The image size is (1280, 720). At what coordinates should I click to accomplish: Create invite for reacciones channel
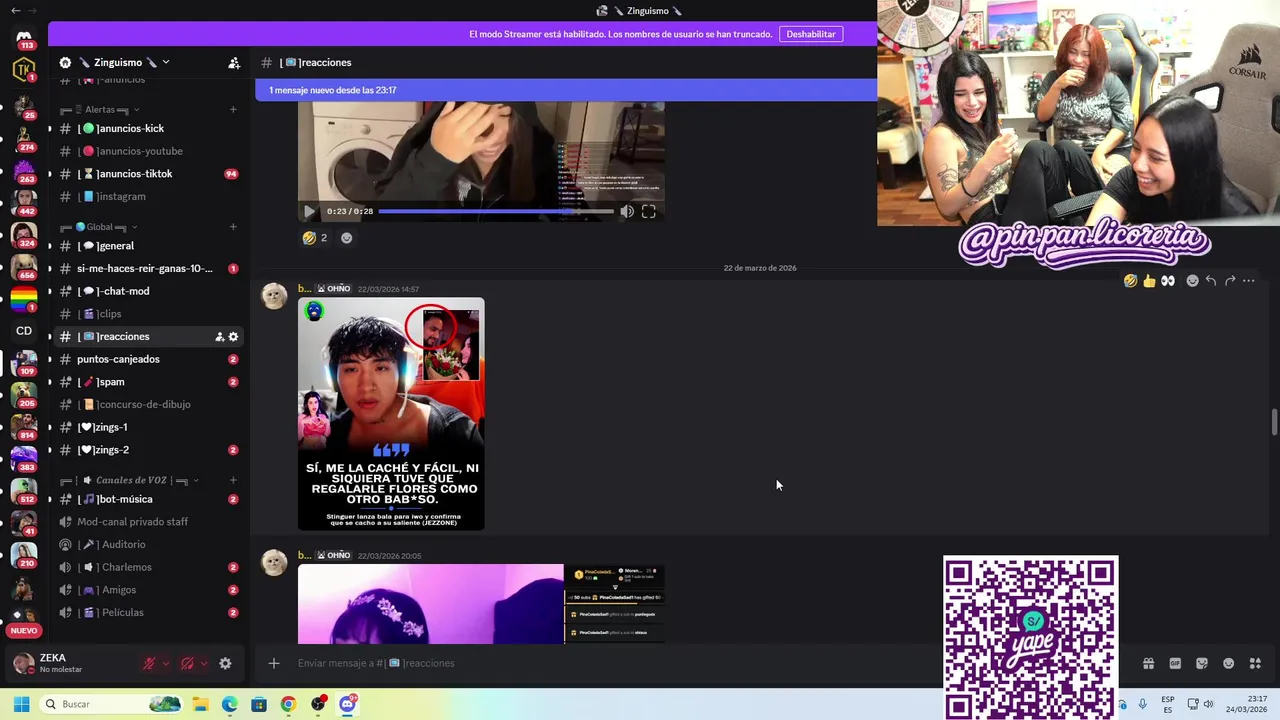pos(219,337)
